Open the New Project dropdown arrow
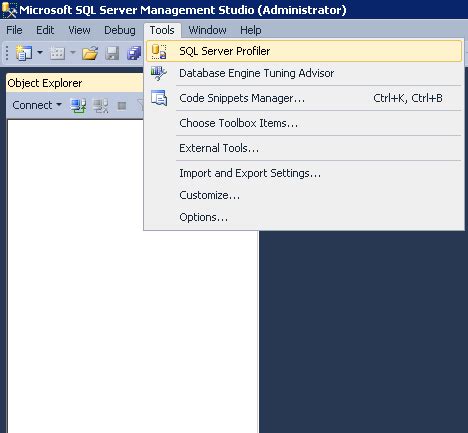468x433 pixels. point(40,52)
